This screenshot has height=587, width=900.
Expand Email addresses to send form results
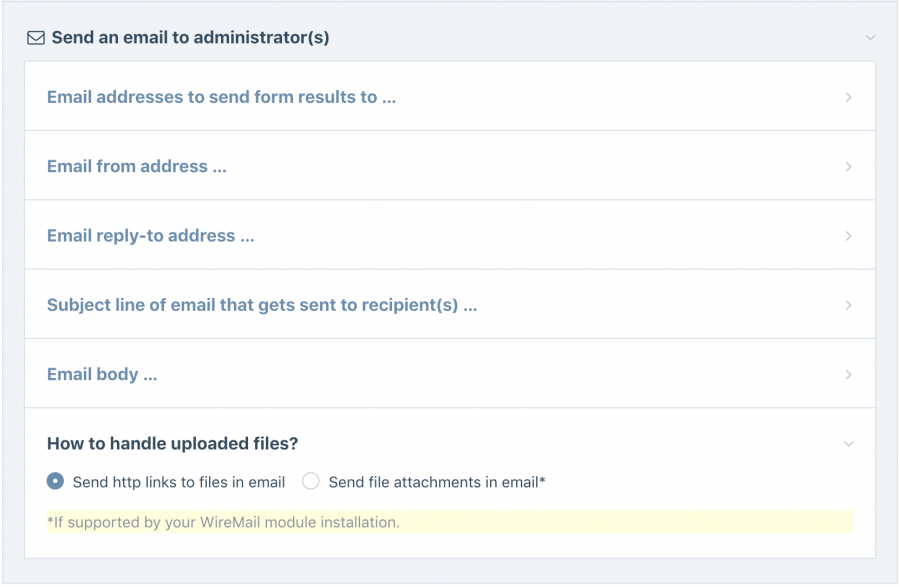(x=450, y=96)
